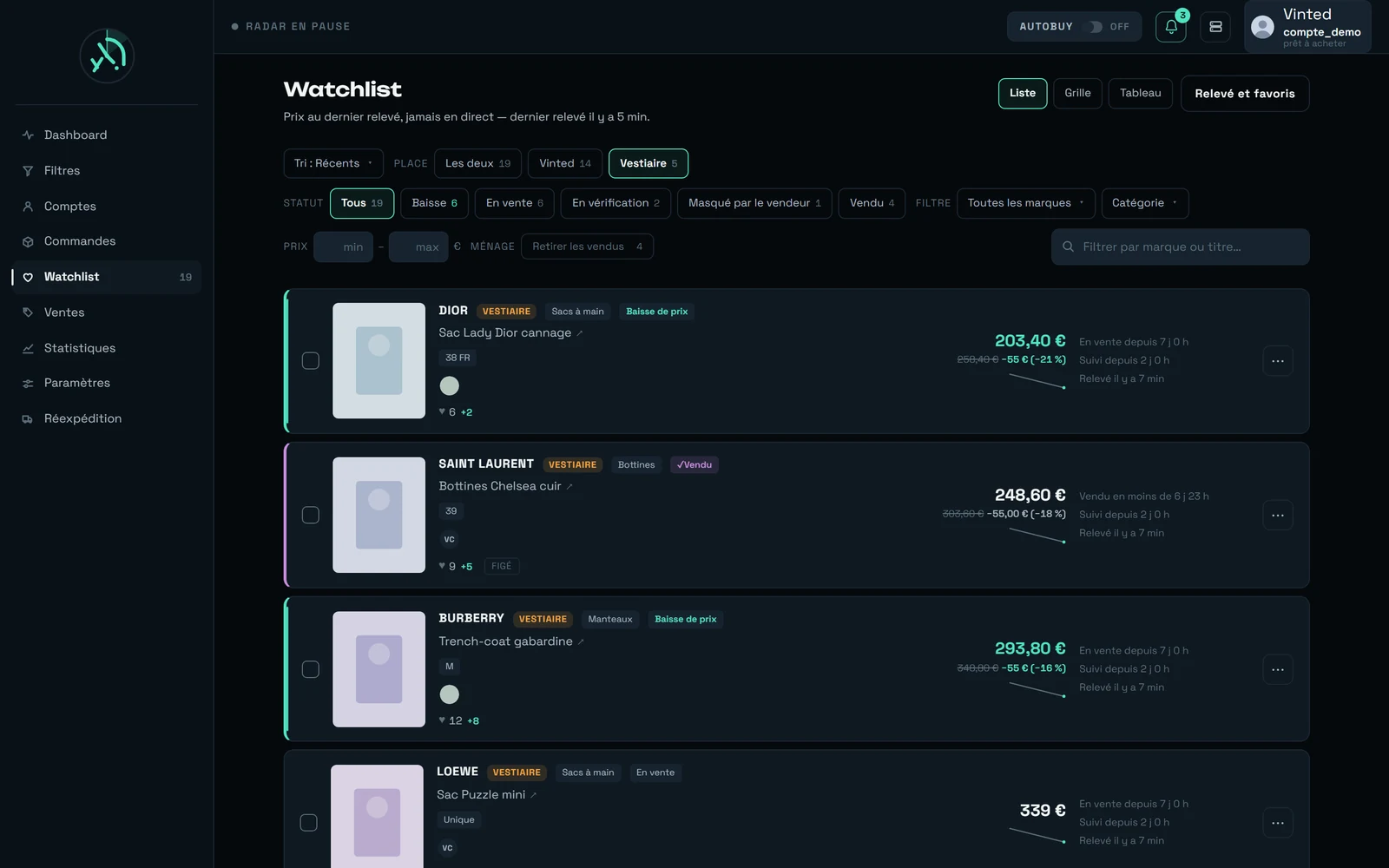Click the VC seller badge on Saint Laurent

pos(449,539)
